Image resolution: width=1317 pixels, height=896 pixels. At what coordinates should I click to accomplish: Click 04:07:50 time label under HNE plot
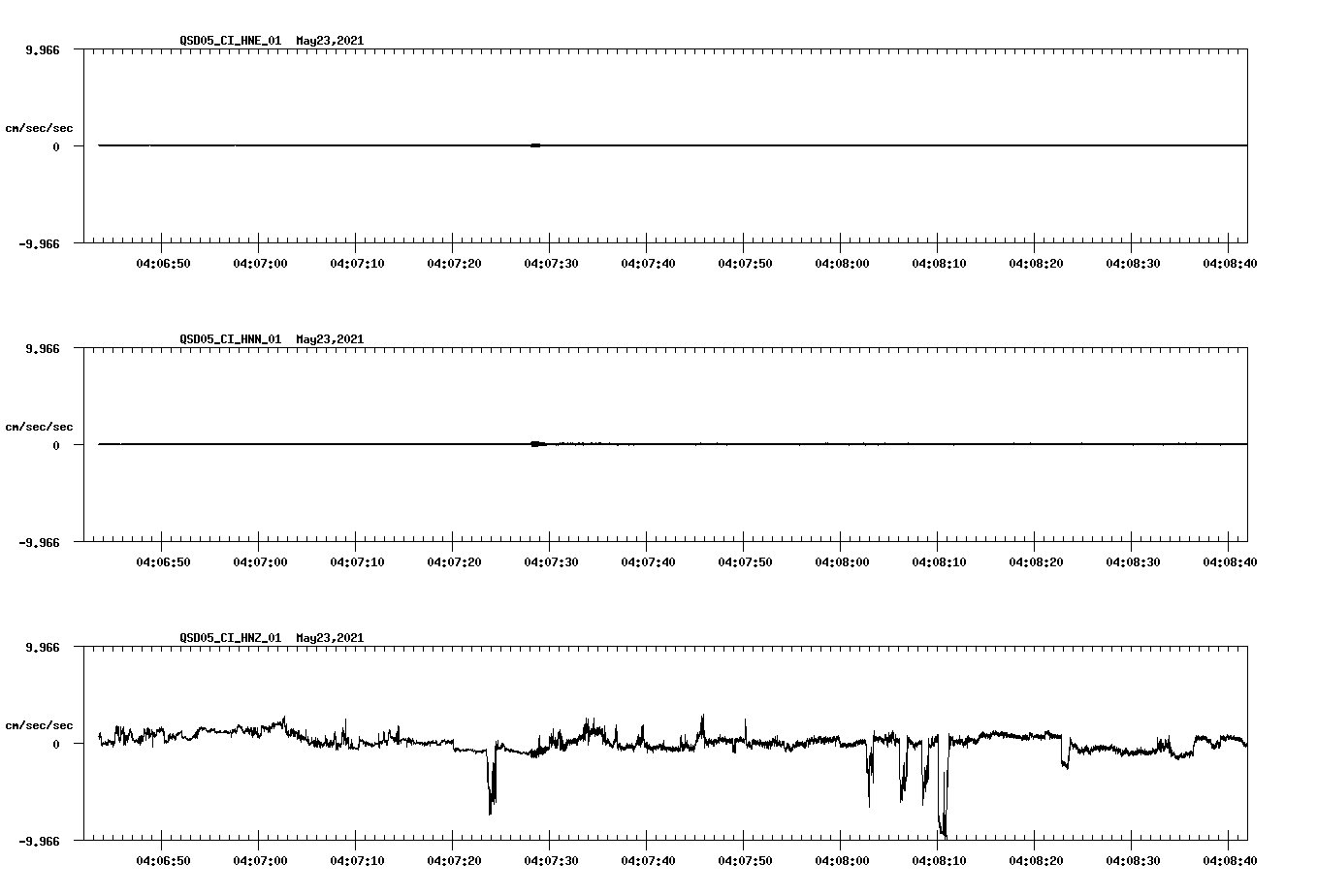click(745, 264)
